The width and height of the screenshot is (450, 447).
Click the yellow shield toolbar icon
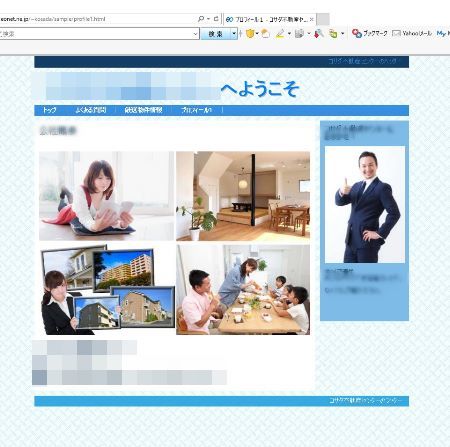(x=250, y=33)
